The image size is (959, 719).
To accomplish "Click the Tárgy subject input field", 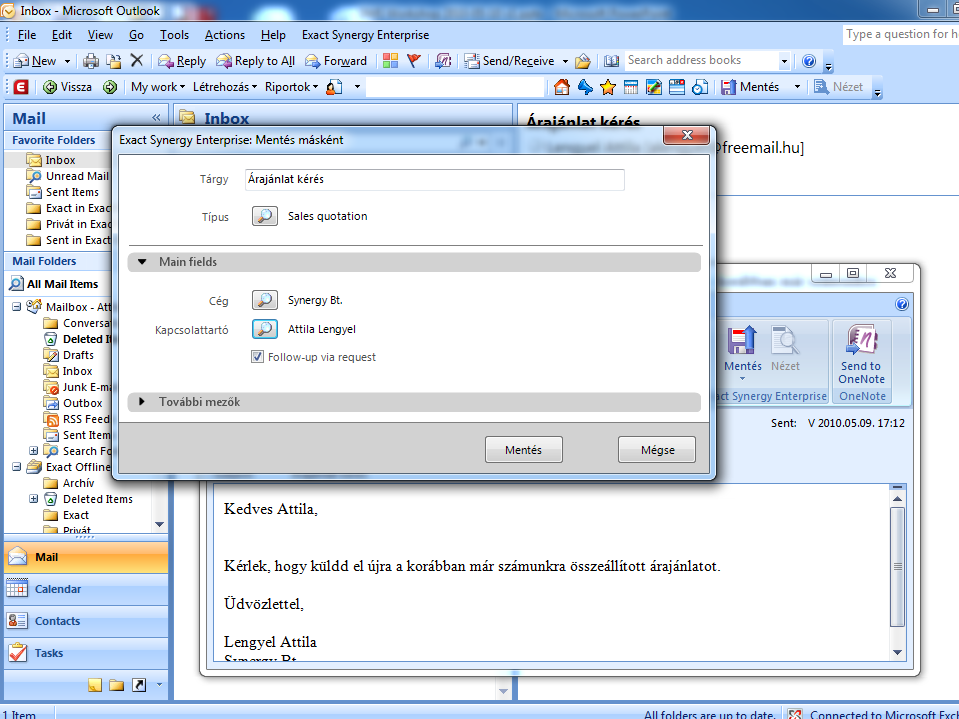I will coord(435,180).
